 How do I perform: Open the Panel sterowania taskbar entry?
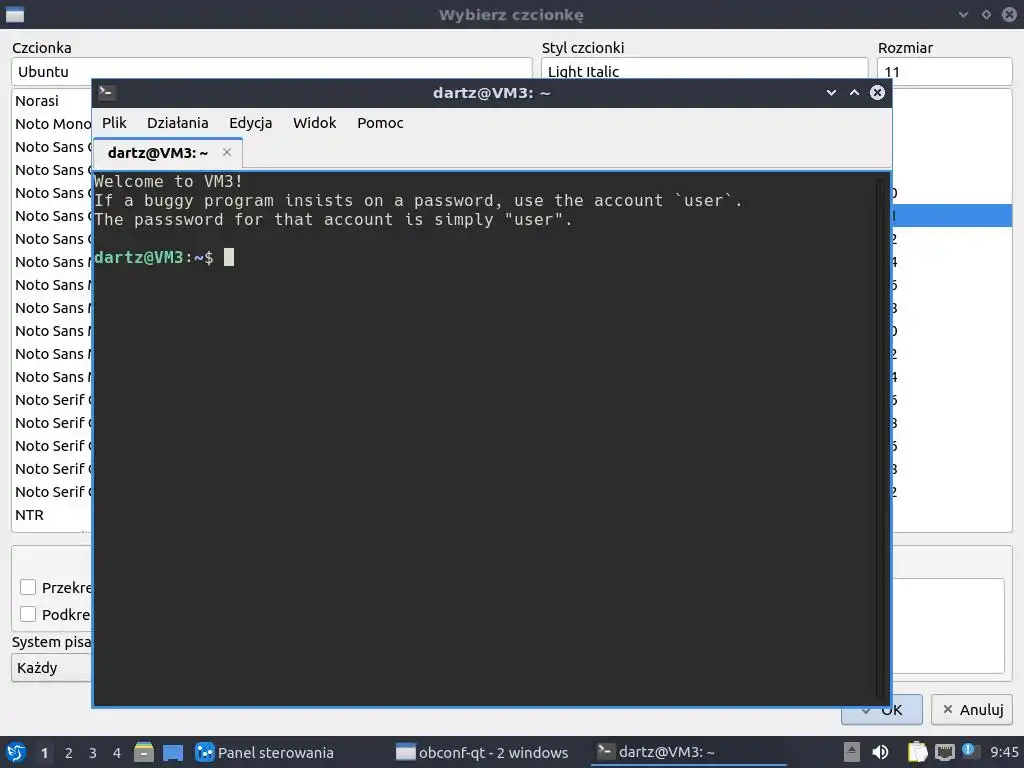pyautogui.click(x=265, y=752)
